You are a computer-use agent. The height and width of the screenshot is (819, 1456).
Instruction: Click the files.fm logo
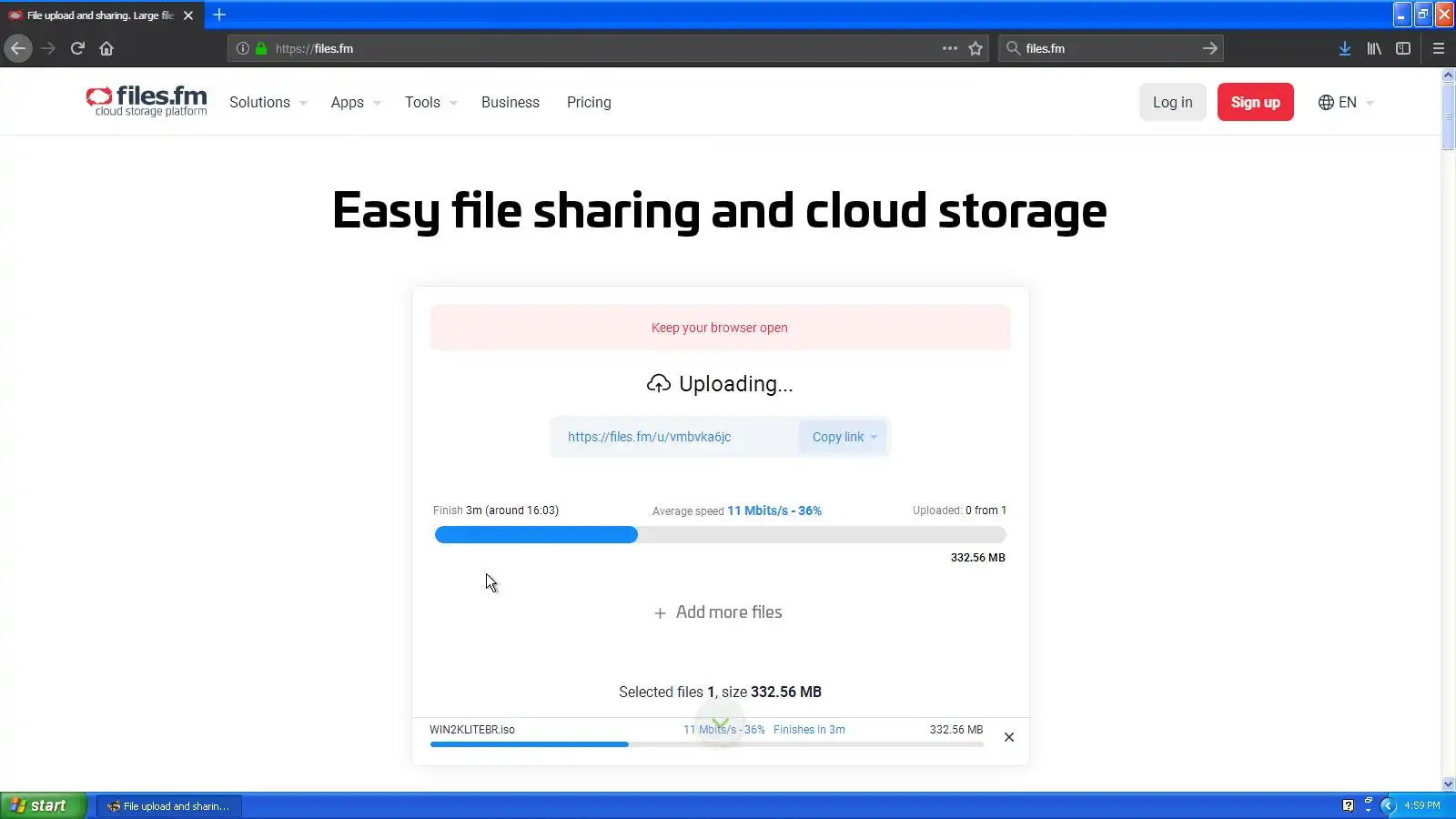point(147,101)
